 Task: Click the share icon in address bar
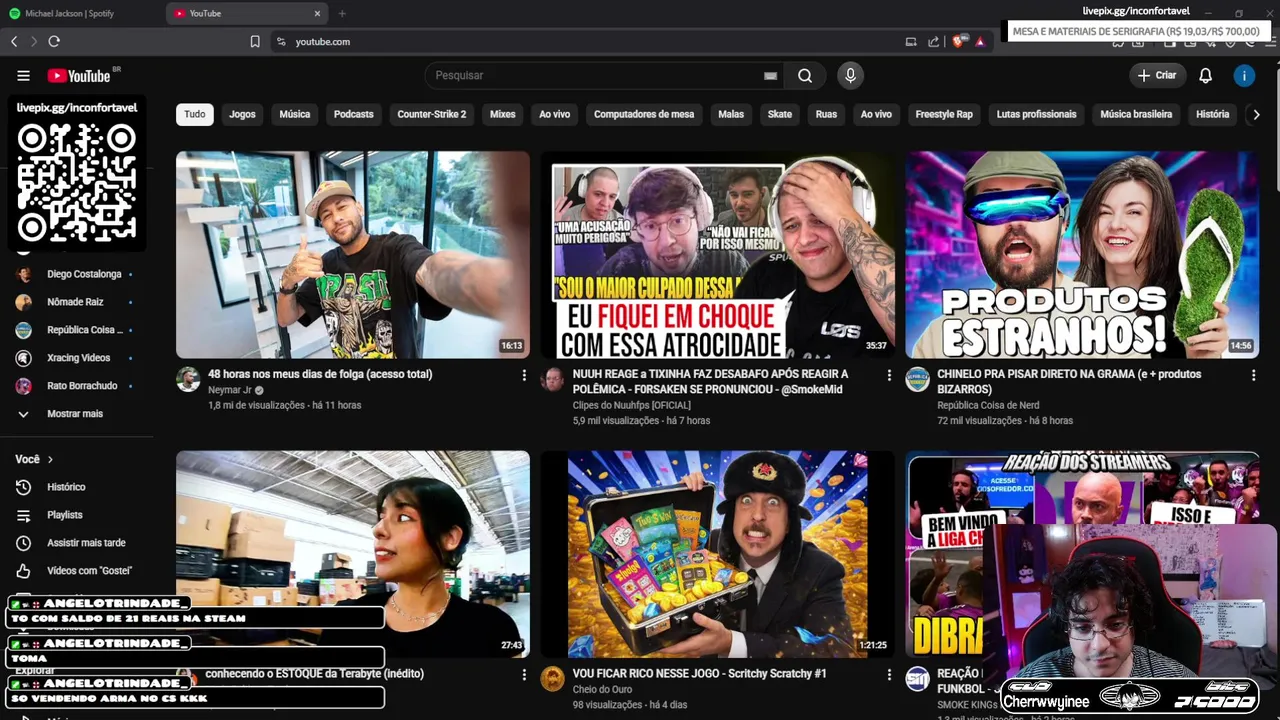click(934, 42)
